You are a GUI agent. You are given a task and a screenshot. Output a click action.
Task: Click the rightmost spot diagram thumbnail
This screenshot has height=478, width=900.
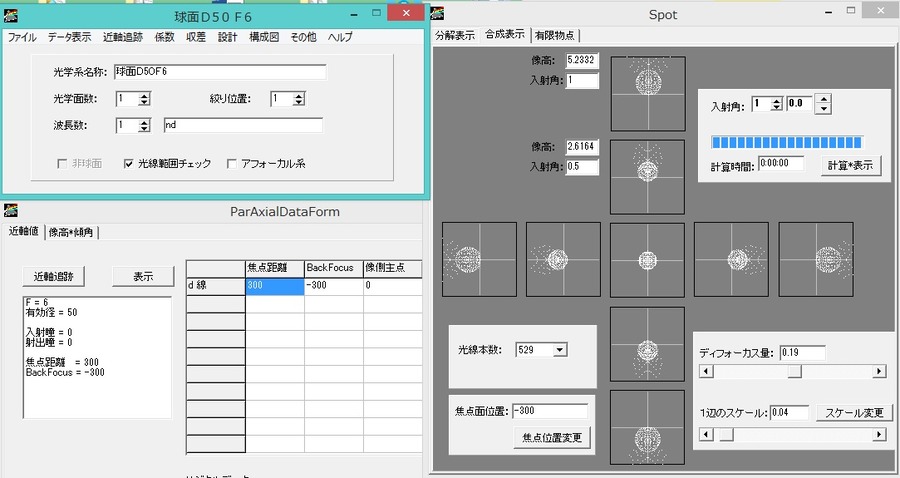[x=816, y=260]
